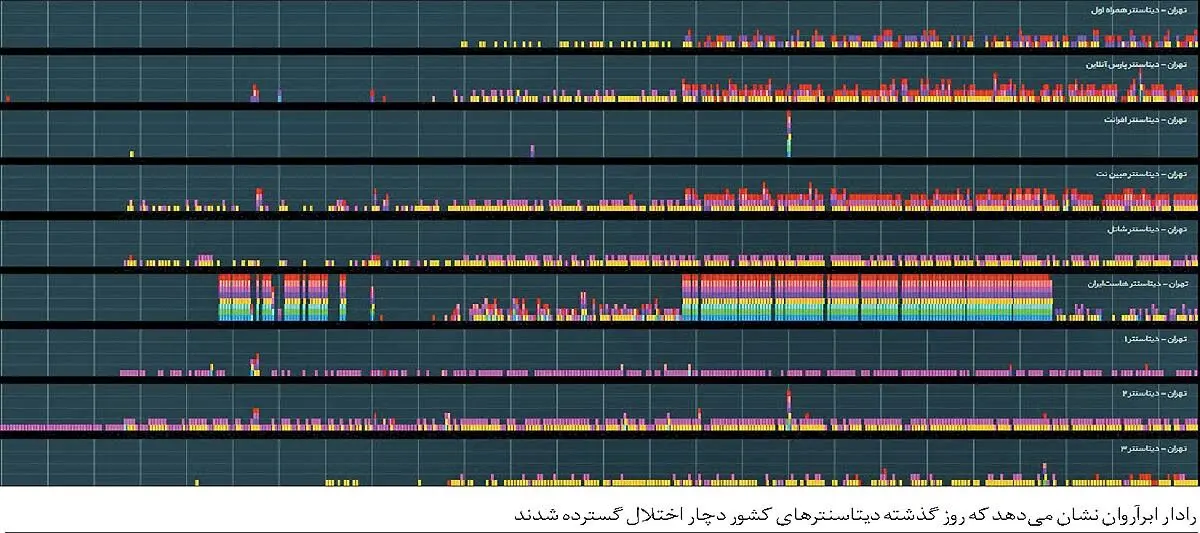This screenshot has width=1200, height=533.
Task: Click the tall spike in the افرانت chart row
Action: click(789, 134)
